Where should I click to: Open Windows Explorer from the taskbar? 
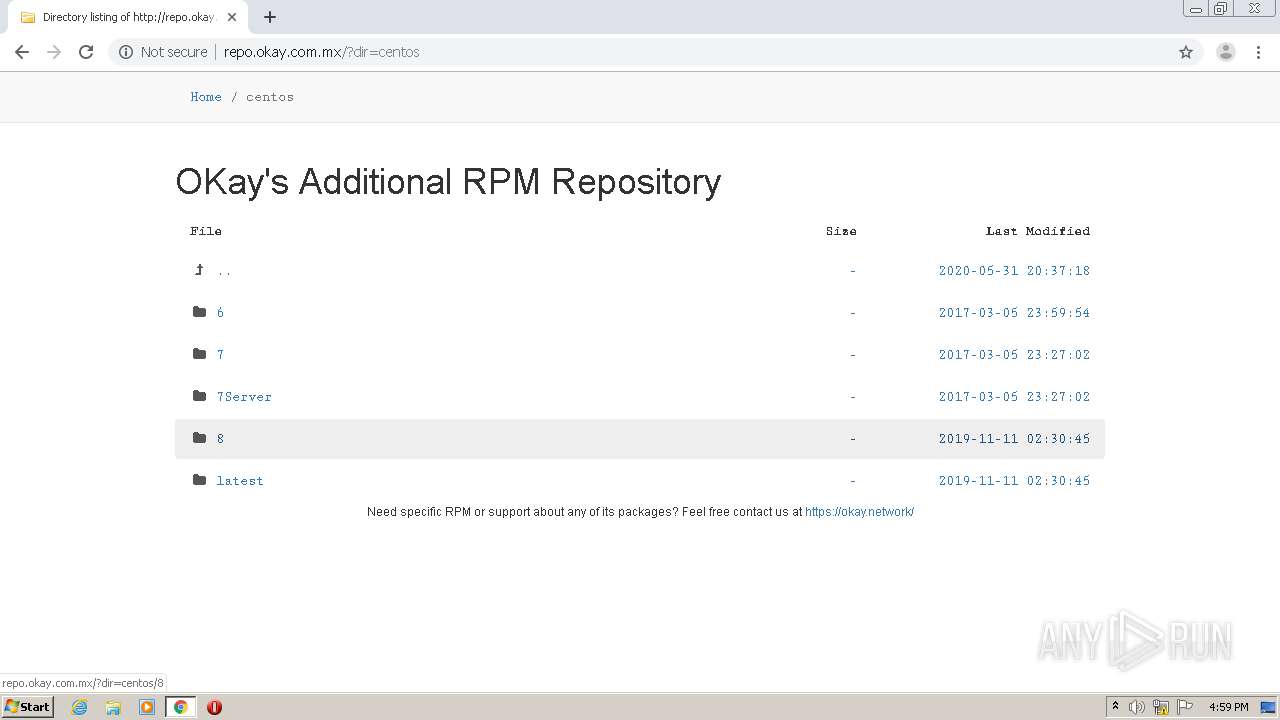[x=113, y=707]
